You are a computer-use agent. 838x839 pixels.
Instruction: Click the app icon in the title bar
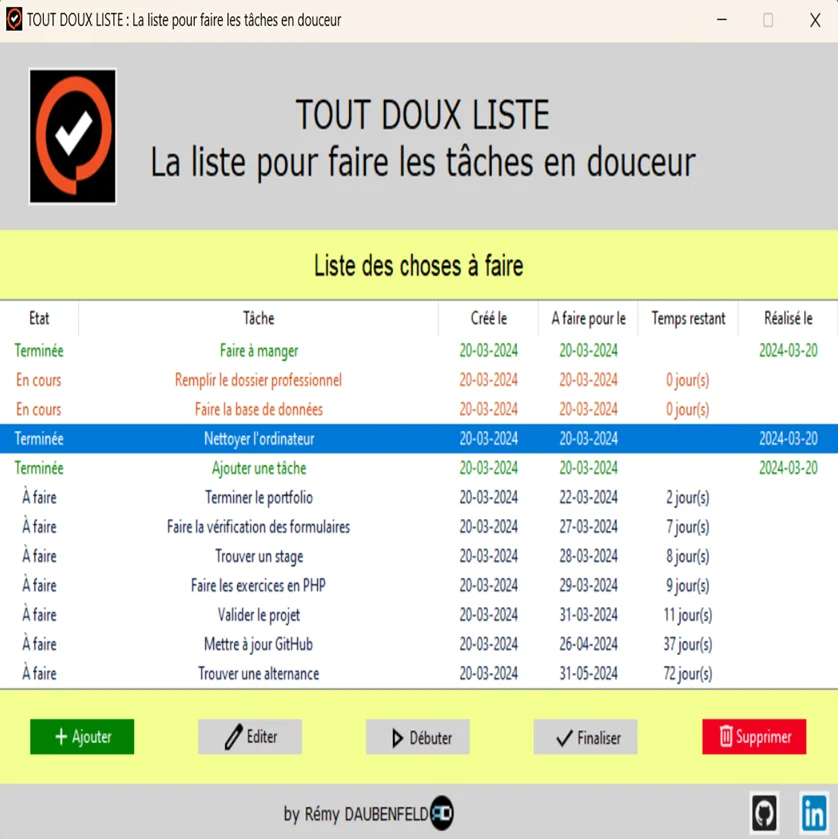[x=14, y=18]
